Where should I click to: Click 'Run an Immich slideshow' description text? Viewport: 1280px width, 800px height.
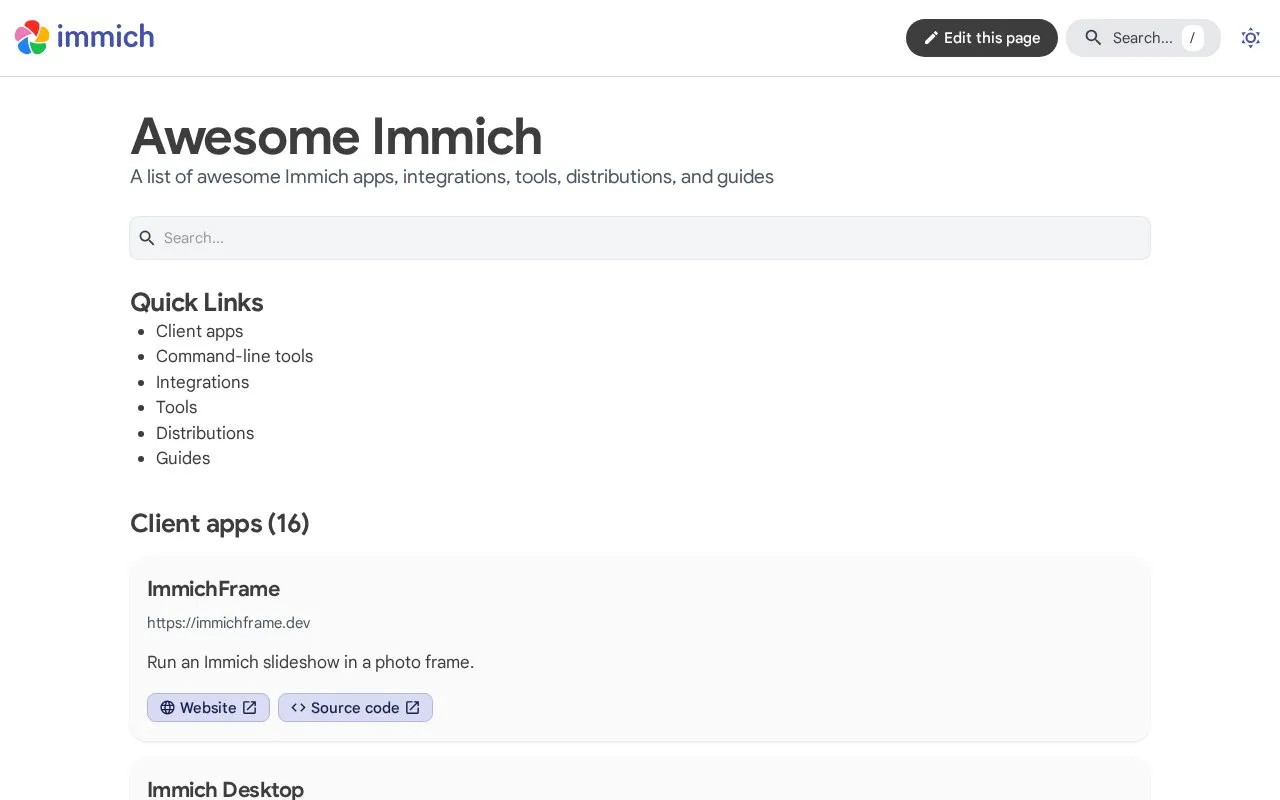tap(310, 662)
